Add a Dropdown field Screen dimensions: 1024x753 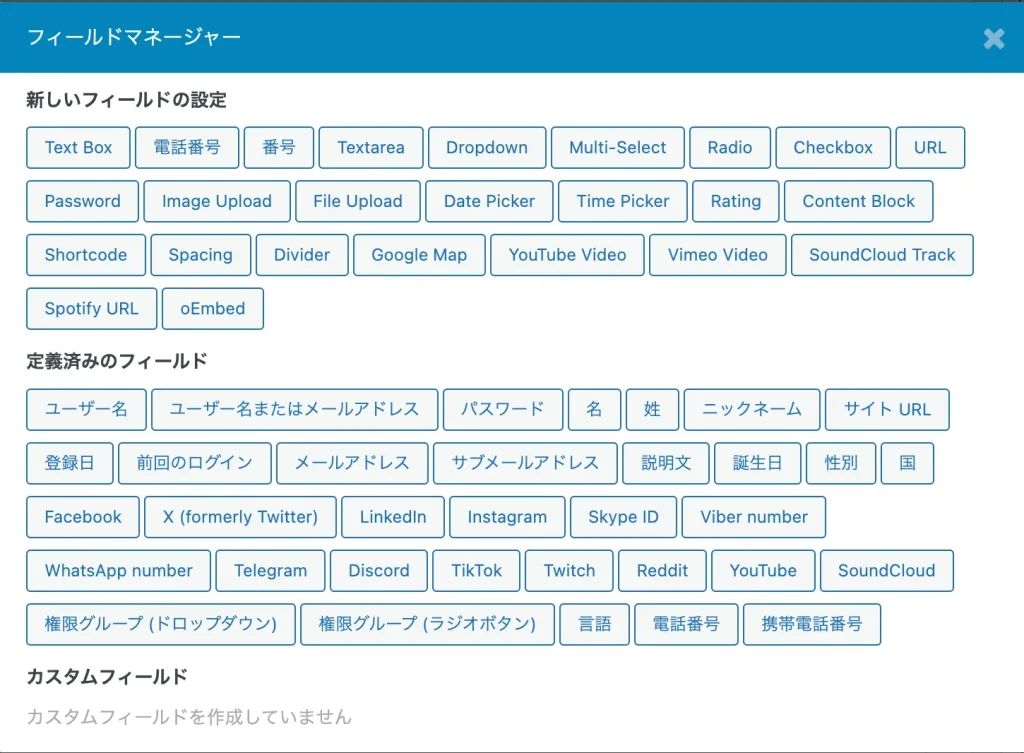coord(487,148)
